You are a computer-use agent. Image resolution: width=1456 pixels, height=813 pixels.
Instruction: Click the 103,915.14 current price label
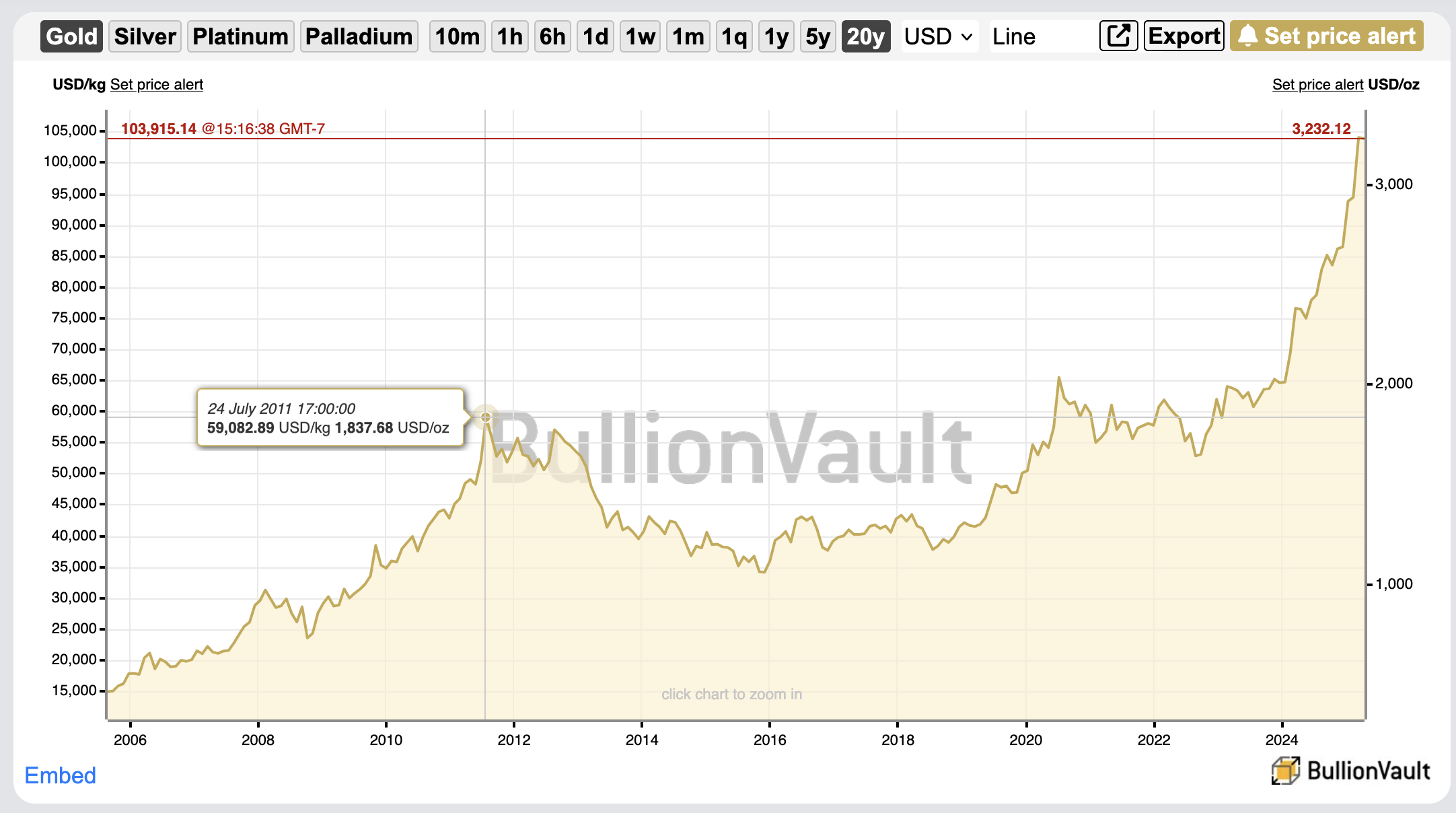tap(159, 129)
